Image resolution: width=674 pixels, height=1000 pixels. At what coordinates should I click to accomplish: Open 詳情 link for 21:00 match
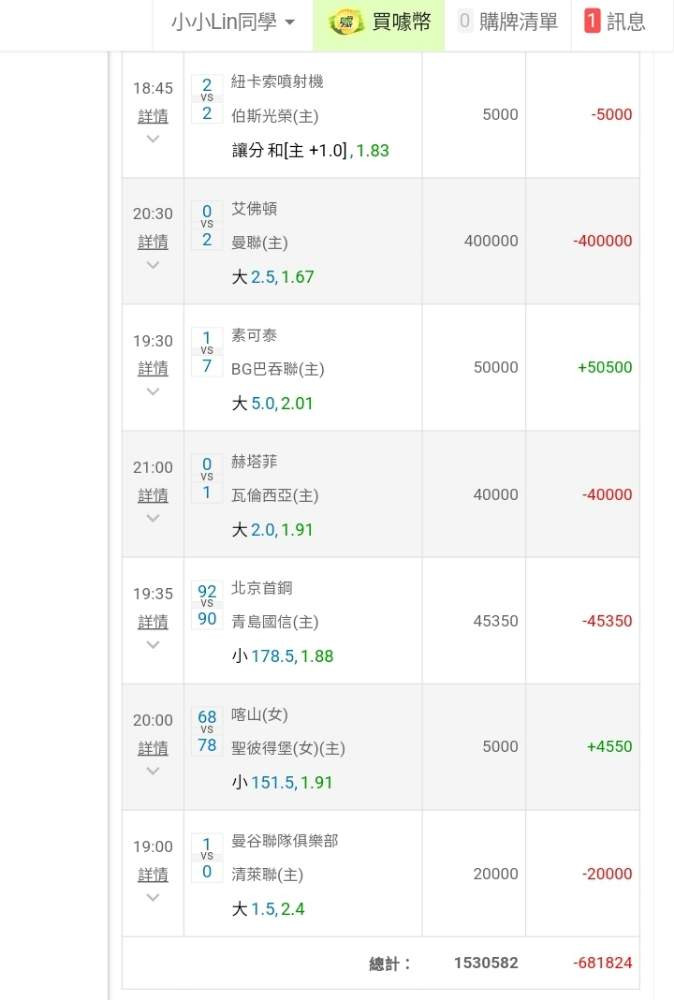[153, 496]
